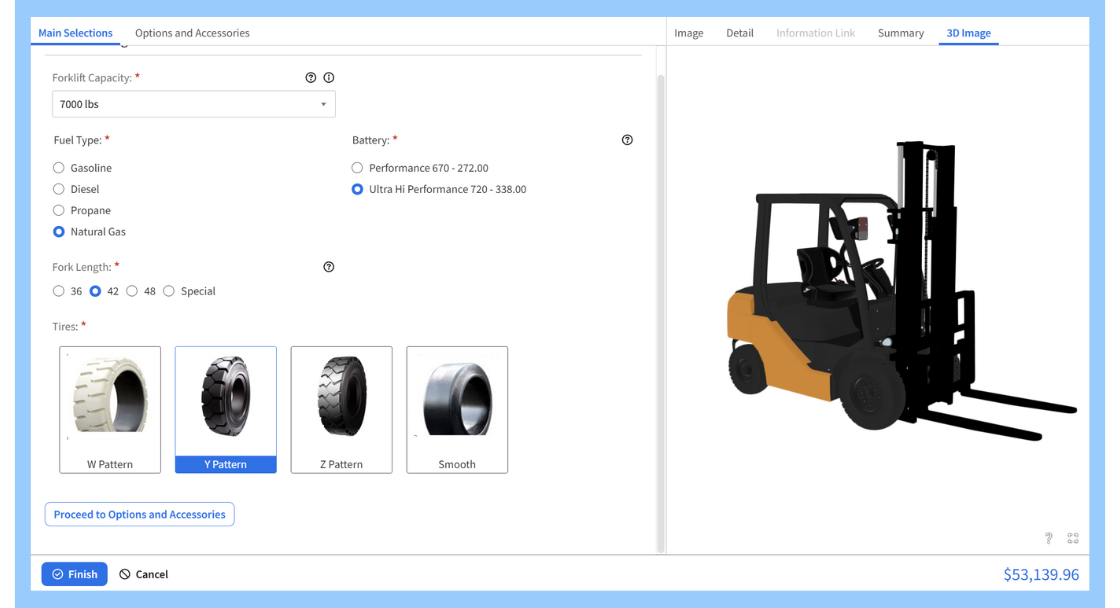Viewport: 1120px width, 608px height.
Task: Switch to Main Selections tab
Action: [x=75, y=33]
